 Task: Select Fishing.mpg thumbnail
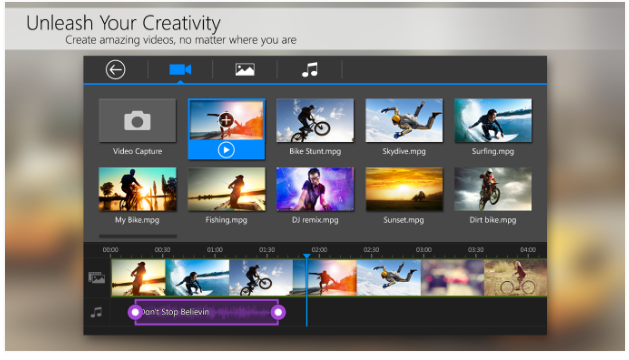[226, 189]
